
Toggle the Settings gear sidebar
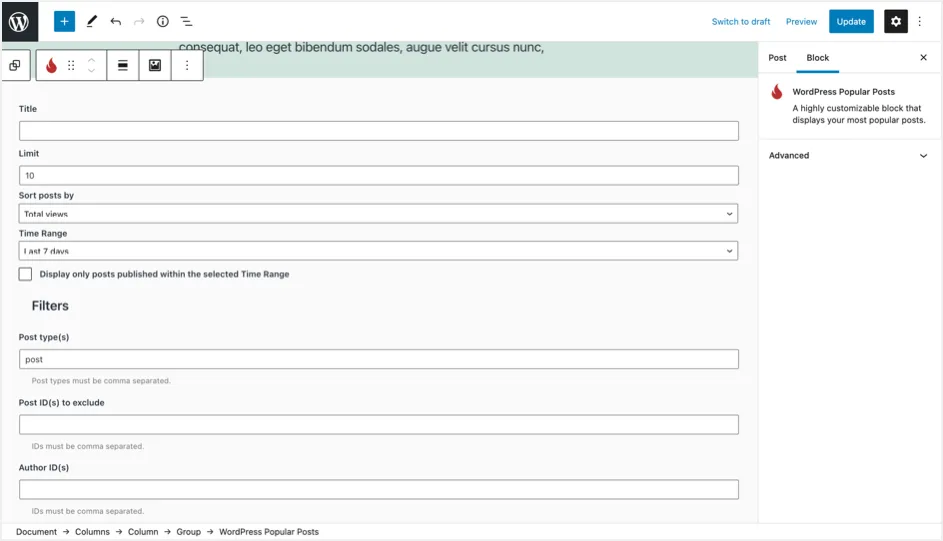895,22
